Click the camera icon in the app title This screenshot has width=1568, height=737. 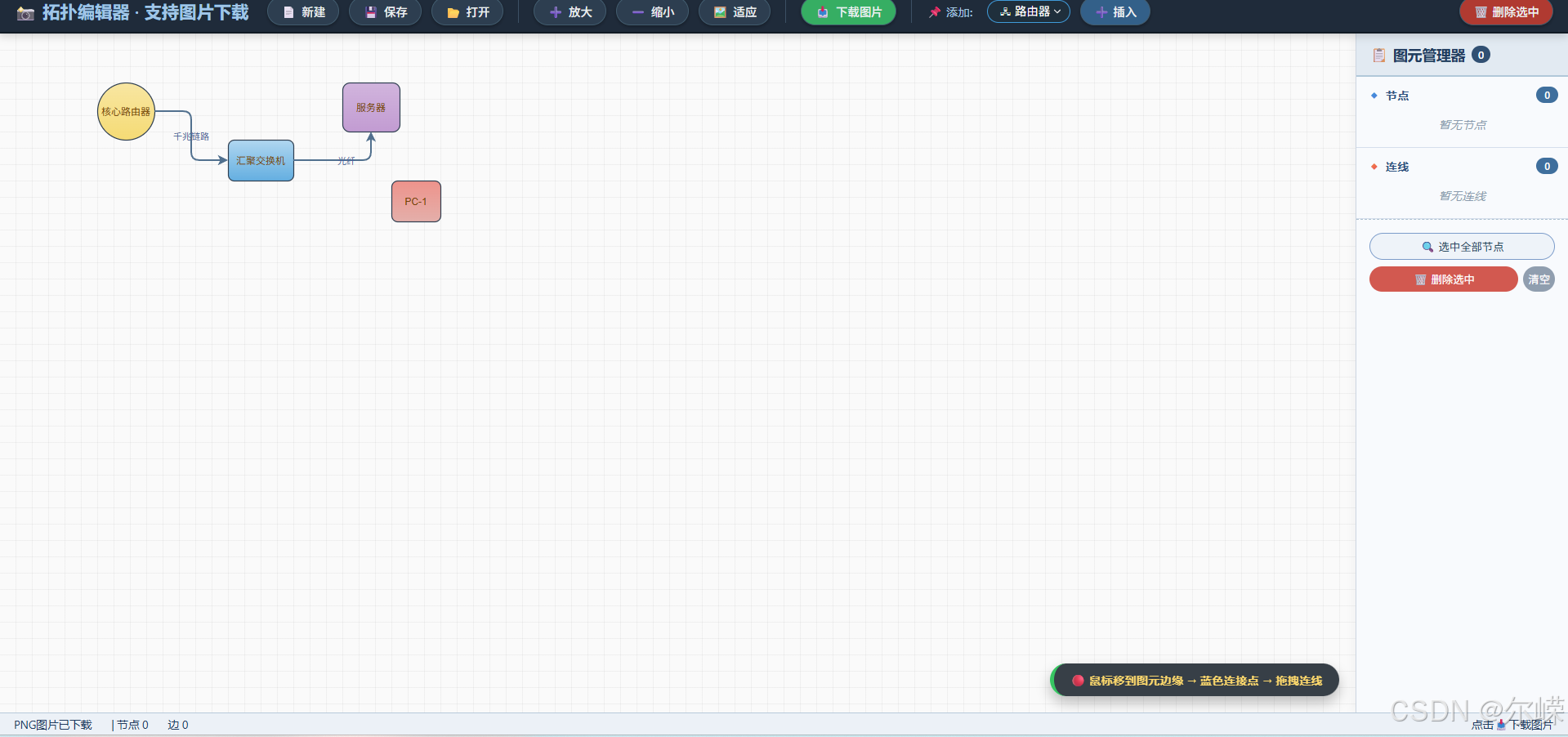tap(25, 13)
